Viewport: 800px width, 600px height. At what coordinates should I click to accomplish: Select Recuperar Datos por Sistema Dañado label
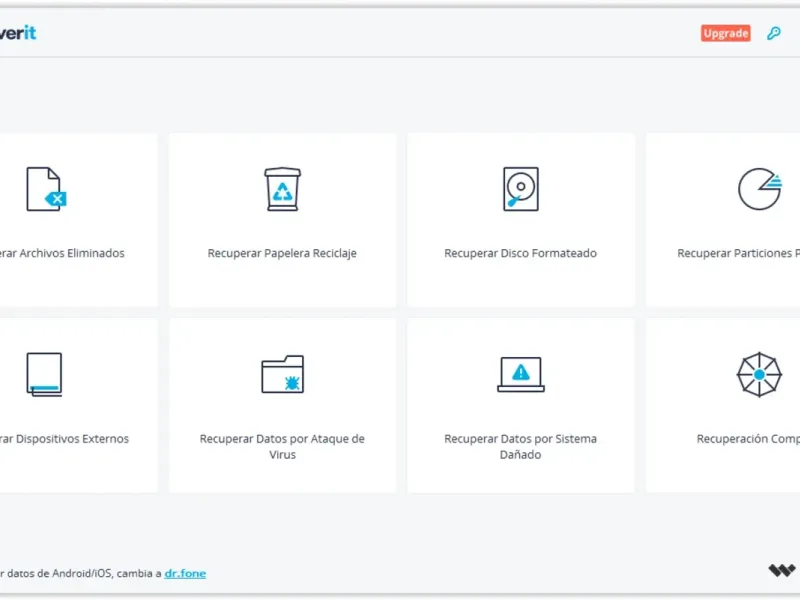pos(520,446)
